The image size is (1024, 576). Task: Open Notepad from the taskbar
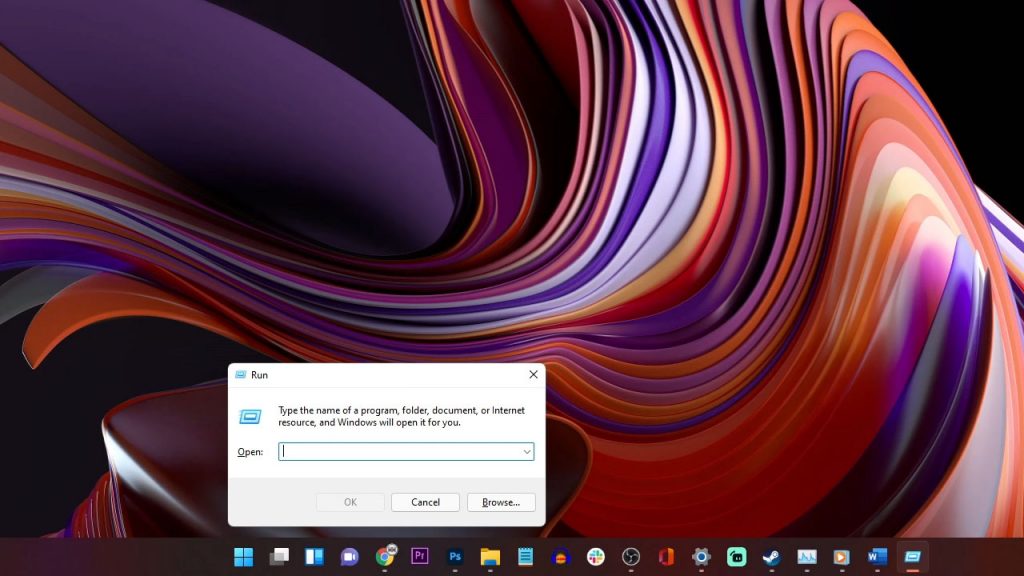click(525, 556)
